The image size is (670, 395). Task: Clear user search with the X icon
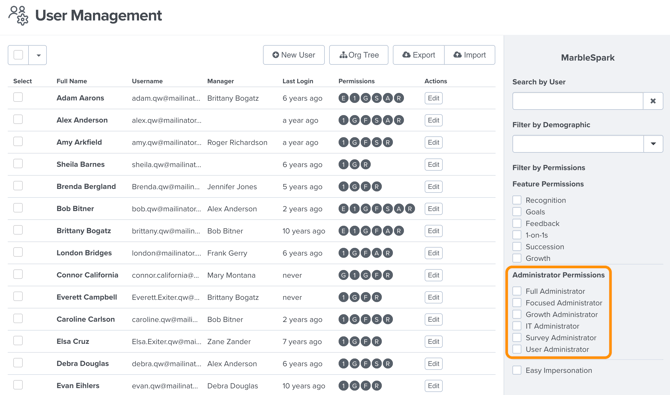pos(653,101)
